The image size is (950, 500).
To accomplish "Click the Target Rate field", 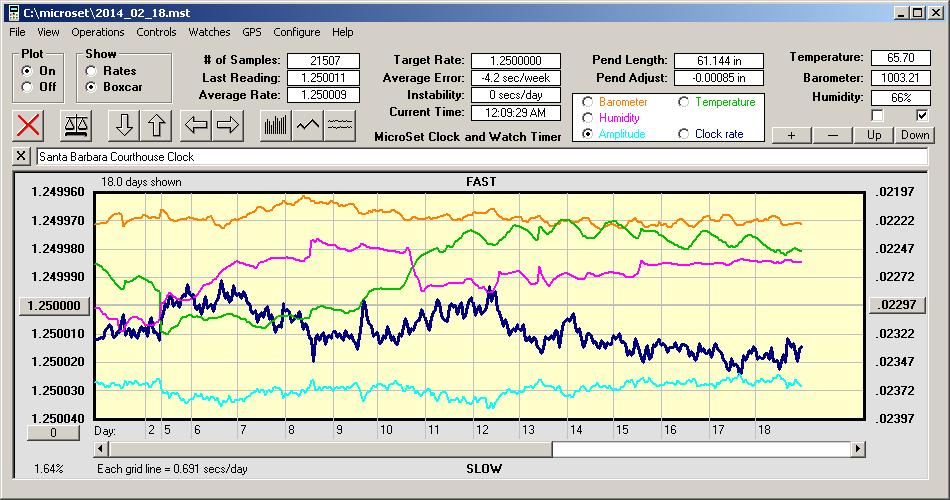I will coord(516,61).
